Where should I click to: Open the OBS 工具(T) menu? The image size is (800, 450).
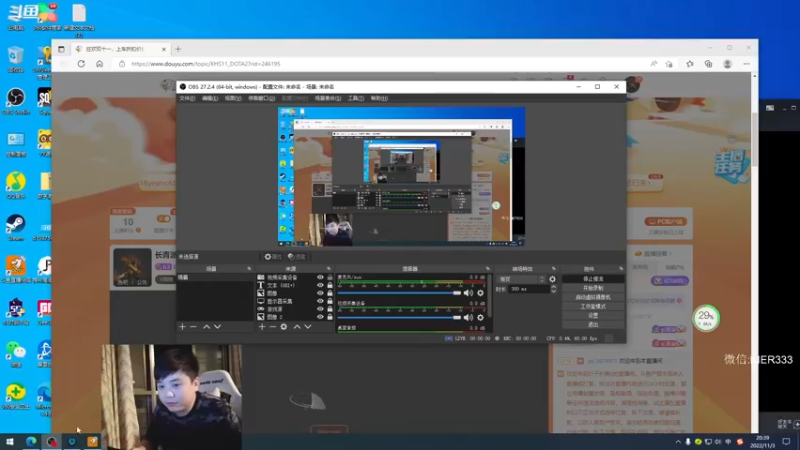[356, 98]
